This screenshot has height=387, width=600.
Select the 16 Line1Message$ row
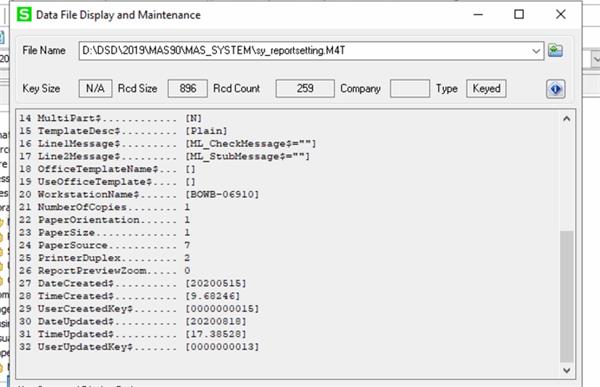pos(168,144)
